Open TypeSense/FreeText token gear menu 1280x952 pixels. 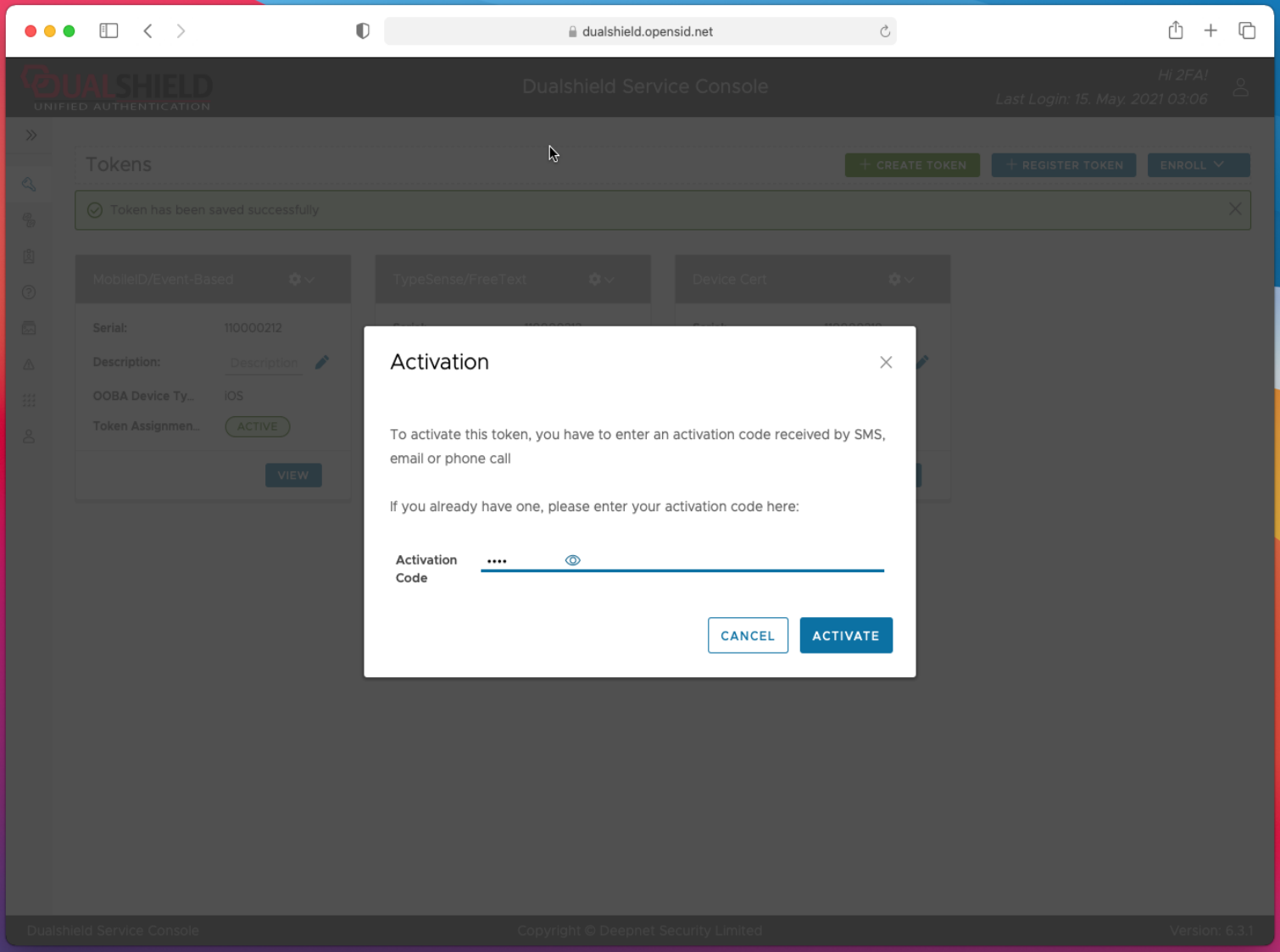pos(601,280)
